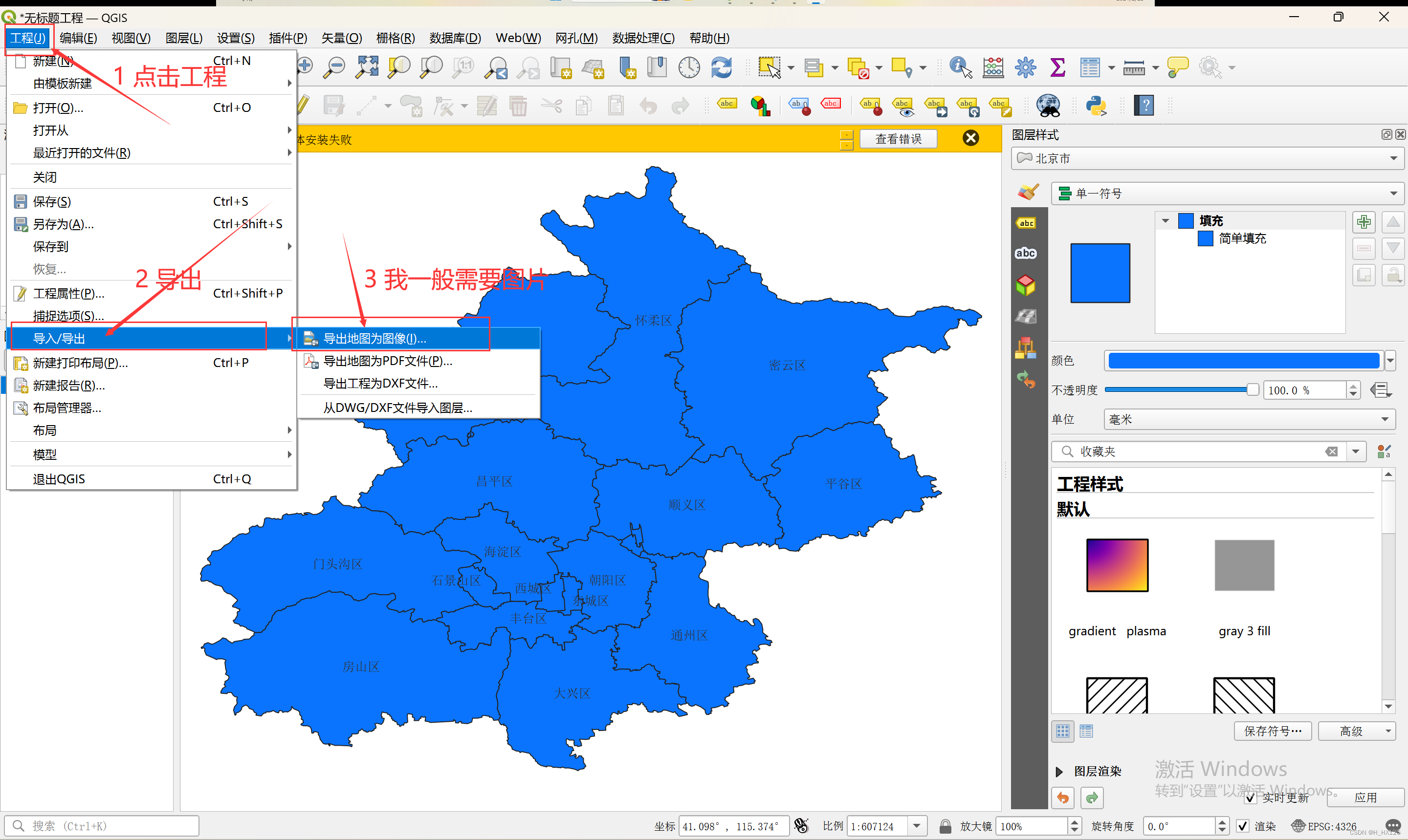Expand the layer rendering section

(x=1059, y=771)
